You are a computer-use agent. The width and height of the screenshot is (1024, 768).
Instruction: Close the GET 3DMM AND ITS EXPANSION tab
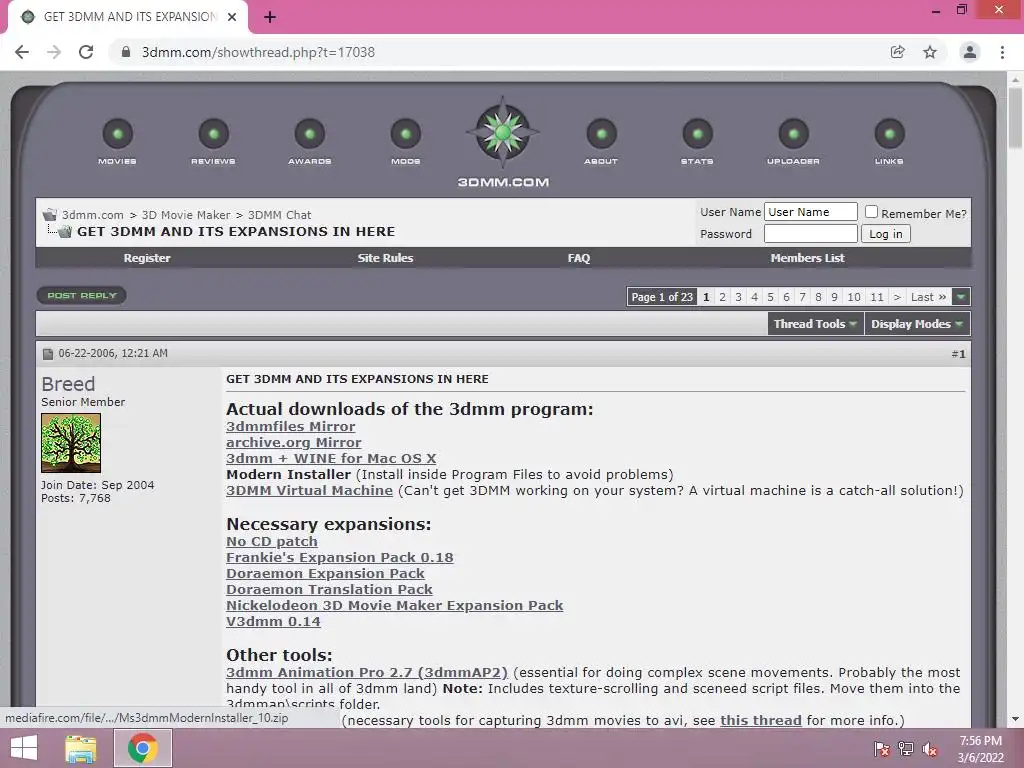[232, 17]
